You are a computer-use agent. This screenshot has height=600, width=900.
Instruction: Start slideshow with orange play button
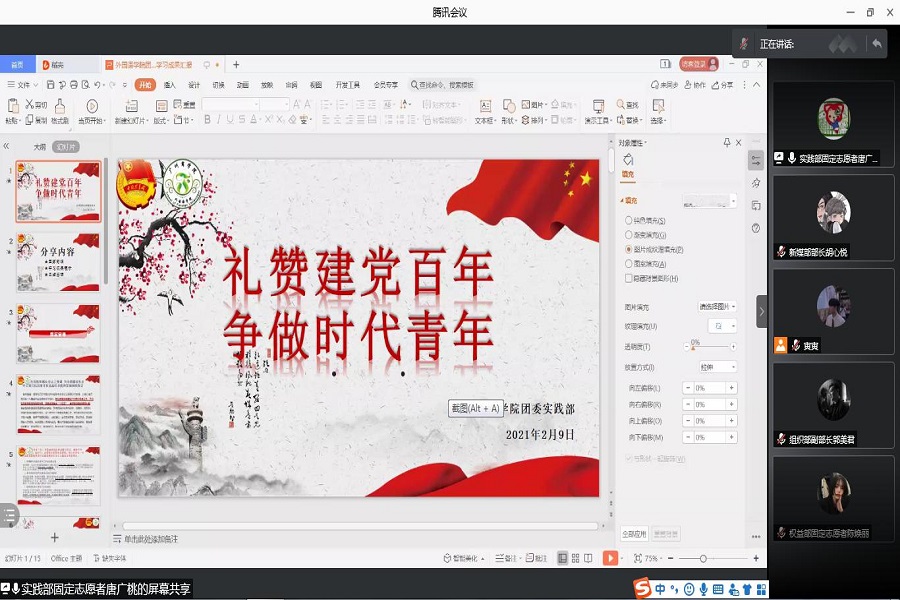click(610, 558)
